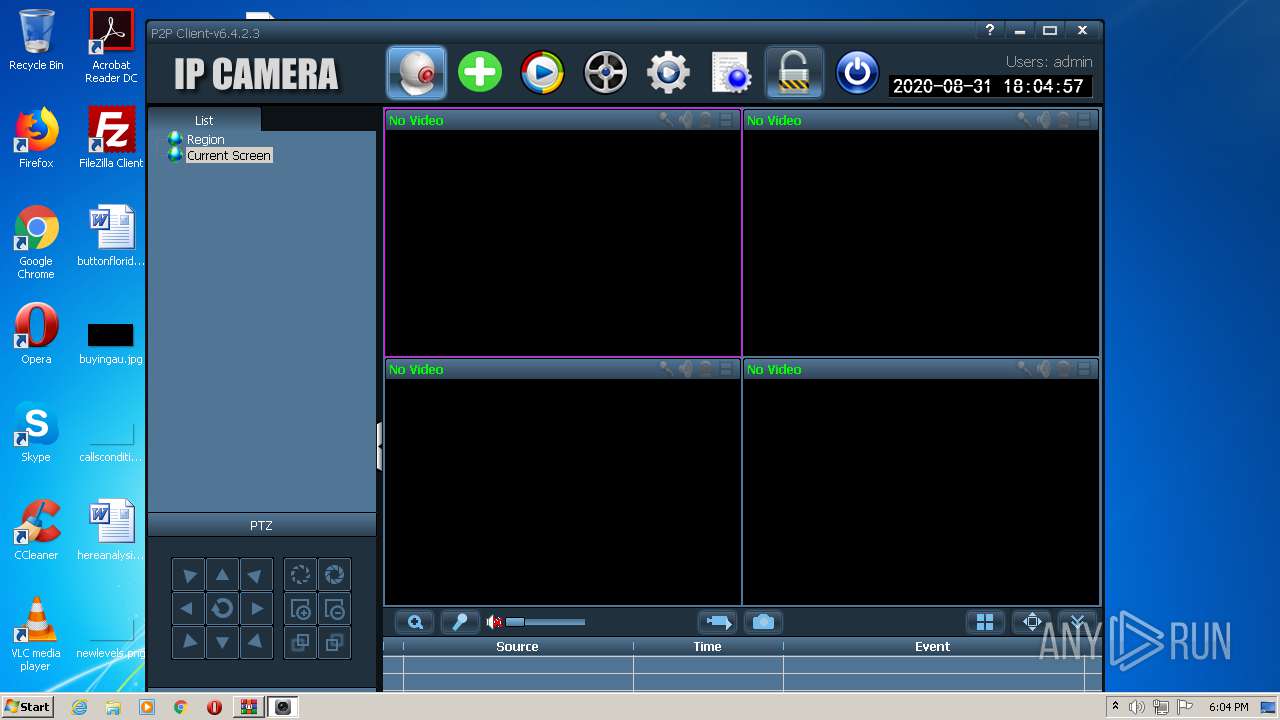Viewport: 1280px width, 720px height.
Task: Pan PTZ left with the left arrow
Action: (188, 608)
